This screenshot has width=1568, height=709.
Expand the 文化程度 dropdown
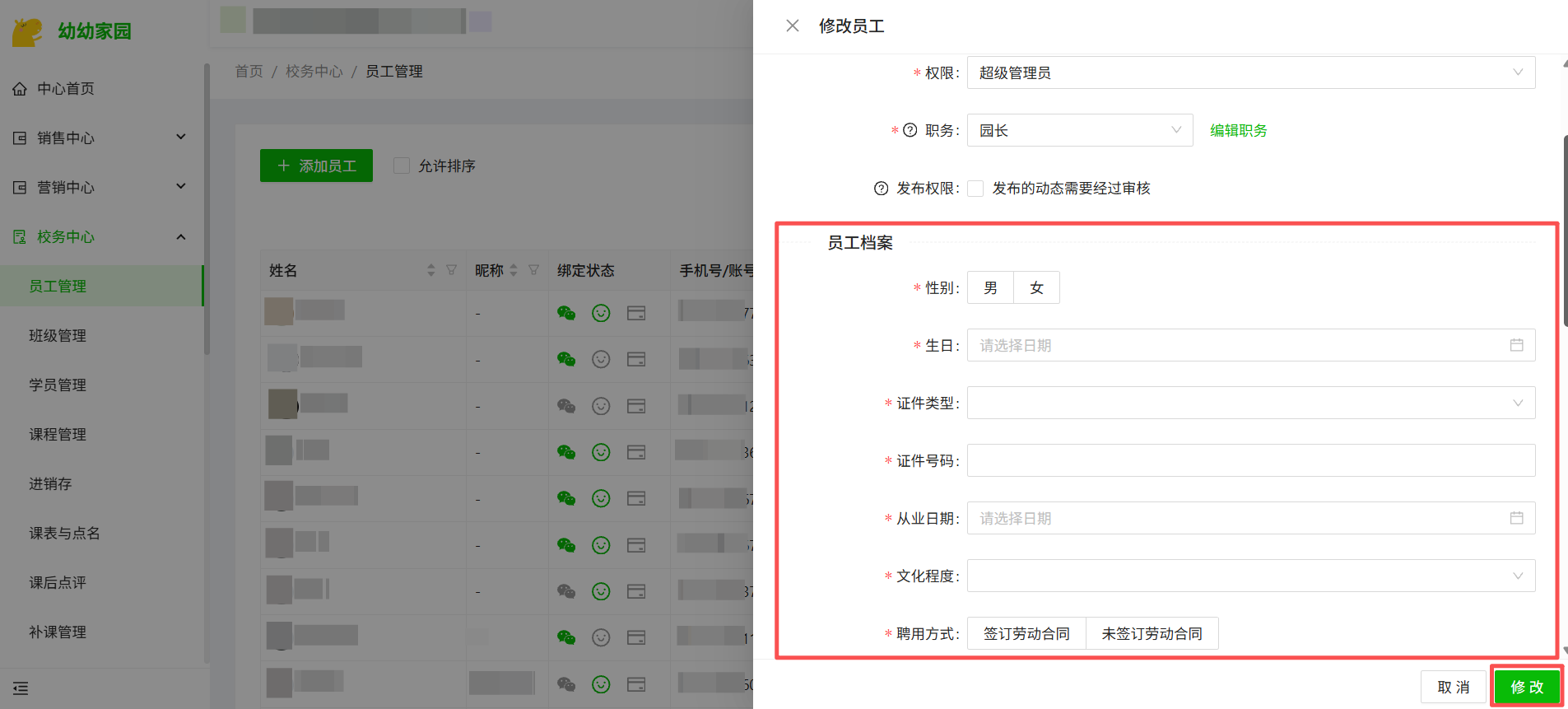point(1250,576)
